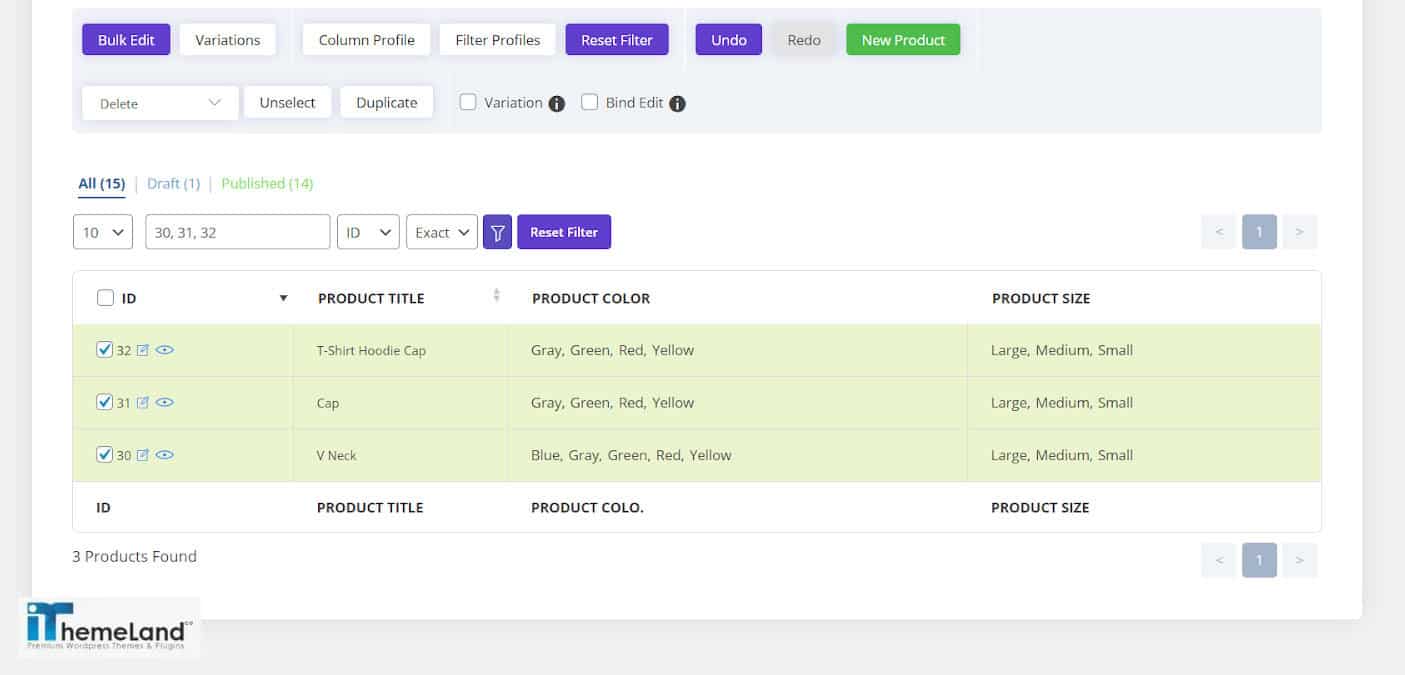Click edit icon for product 32
Image resolution: width=1405 pixels, height=675 pixels.
142,350
